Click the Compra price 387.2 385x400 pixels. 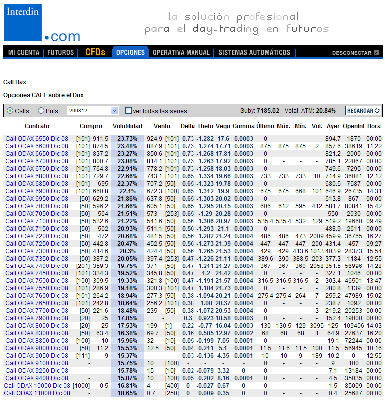click(100, 259)
